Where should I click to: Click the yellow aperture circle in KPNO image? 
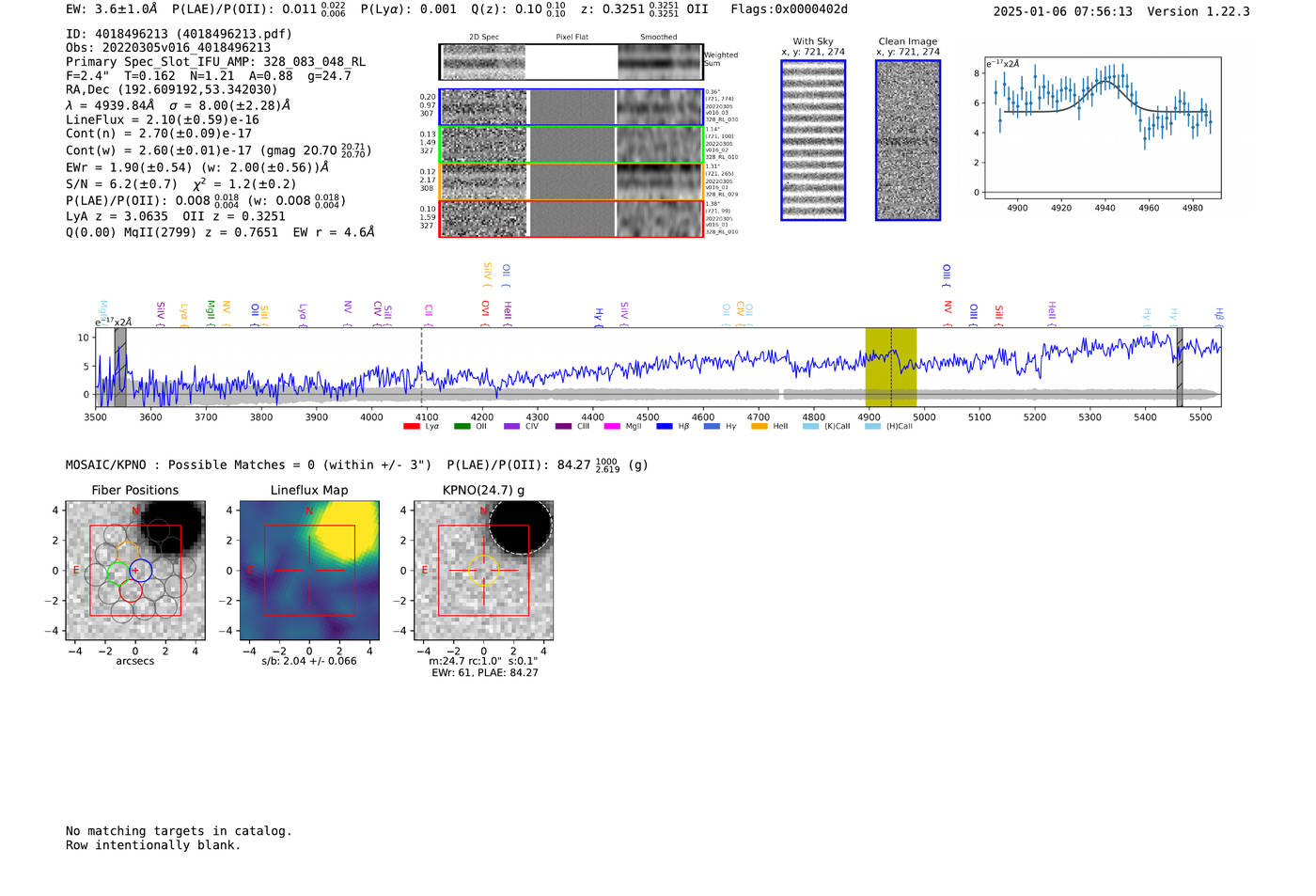click(x=483, y=570)
